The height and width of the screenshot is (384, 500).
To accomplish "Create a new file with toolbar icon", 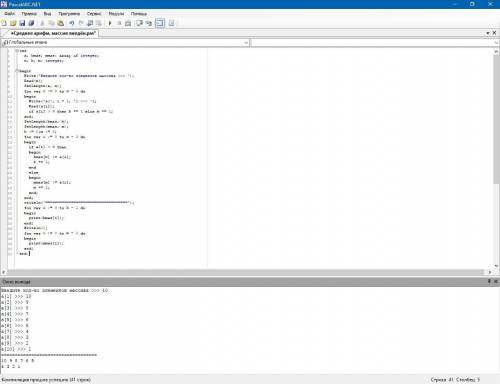I will (x=4, y=23).
